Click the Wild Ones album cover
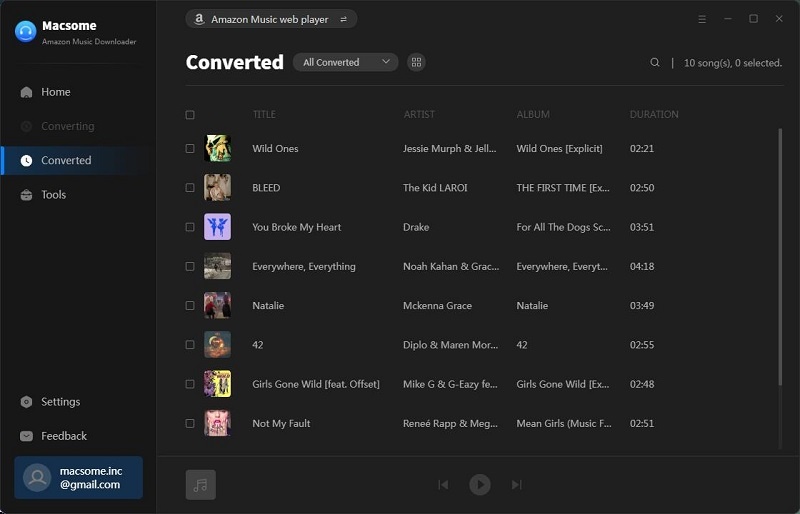Viewport: 800px width, 514px height. 217,149
